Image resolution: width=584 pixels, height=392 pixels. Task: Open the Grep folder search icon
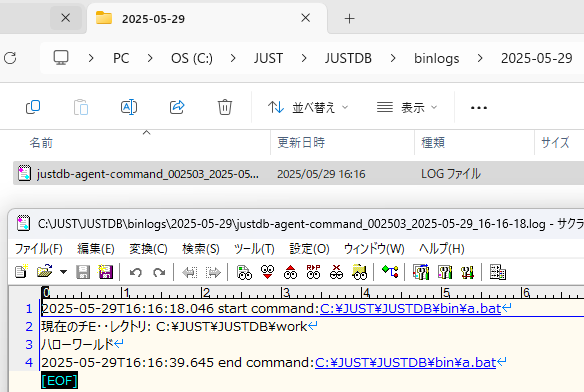[x=359, y=272]
